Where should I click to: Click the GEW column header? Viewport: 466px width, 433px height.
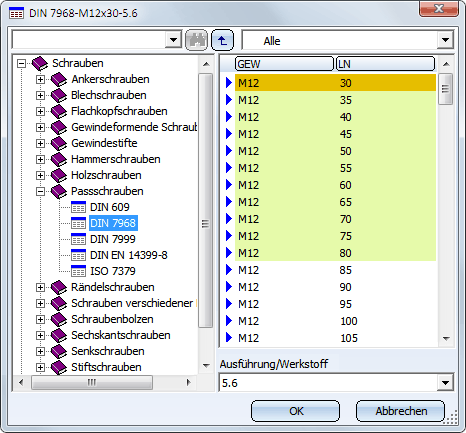[x=284, y=64]
